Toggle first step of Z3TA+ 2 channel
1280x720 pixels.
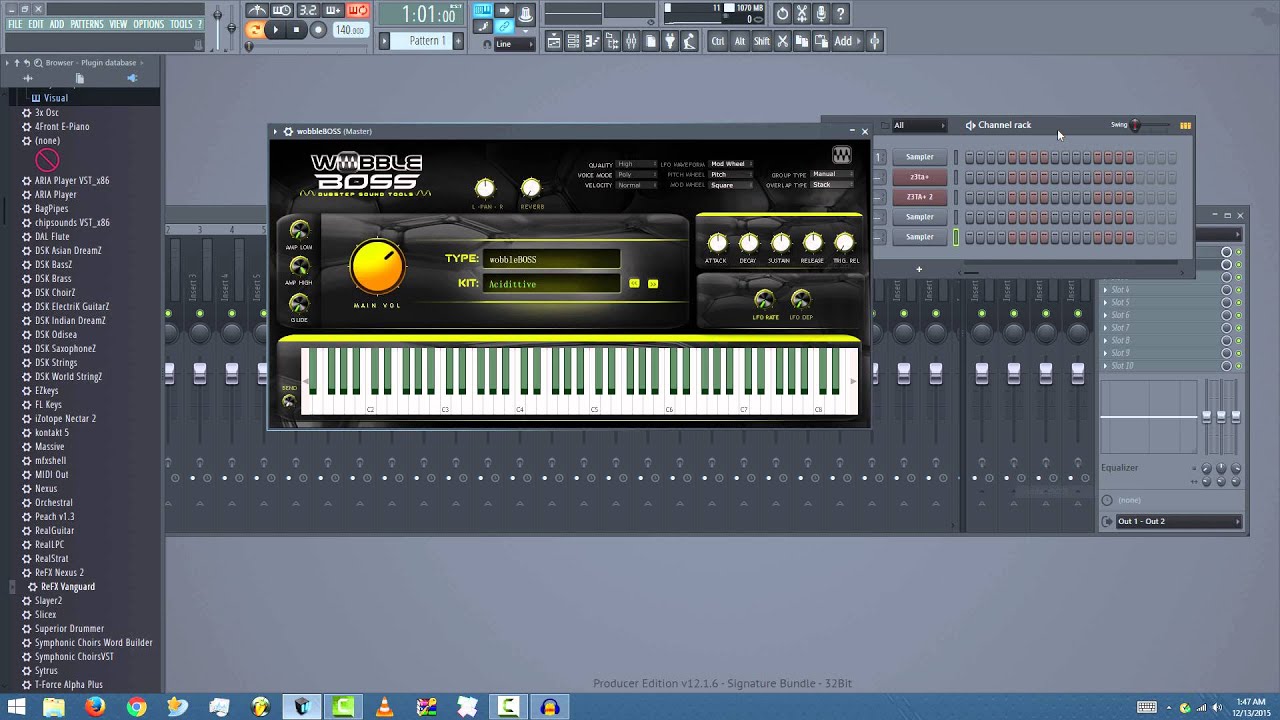969,197
